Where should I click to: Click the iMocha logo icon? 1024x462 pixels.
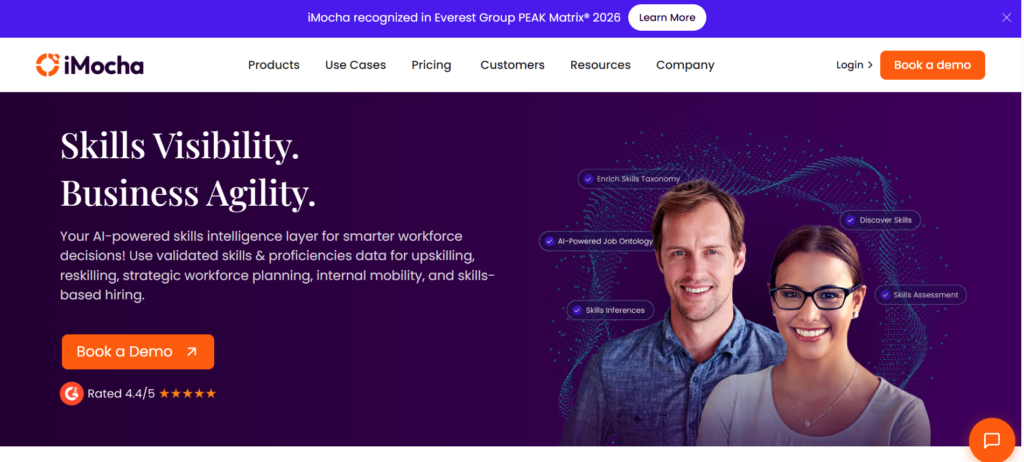click(x=48, y=65)
